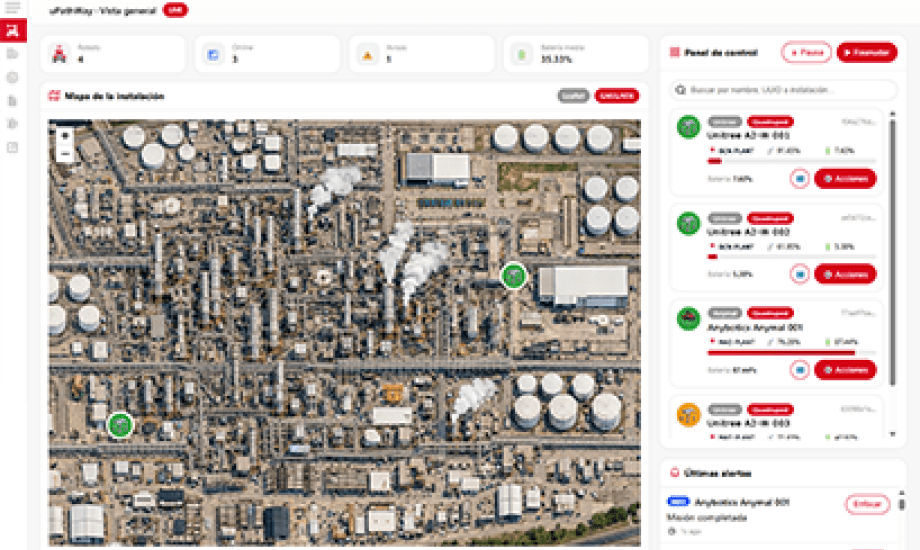The height and width of the screenshot is (550, 920).
Task: Toggle camera view for Unitree A2-W-001
Action: click(799, 179)
